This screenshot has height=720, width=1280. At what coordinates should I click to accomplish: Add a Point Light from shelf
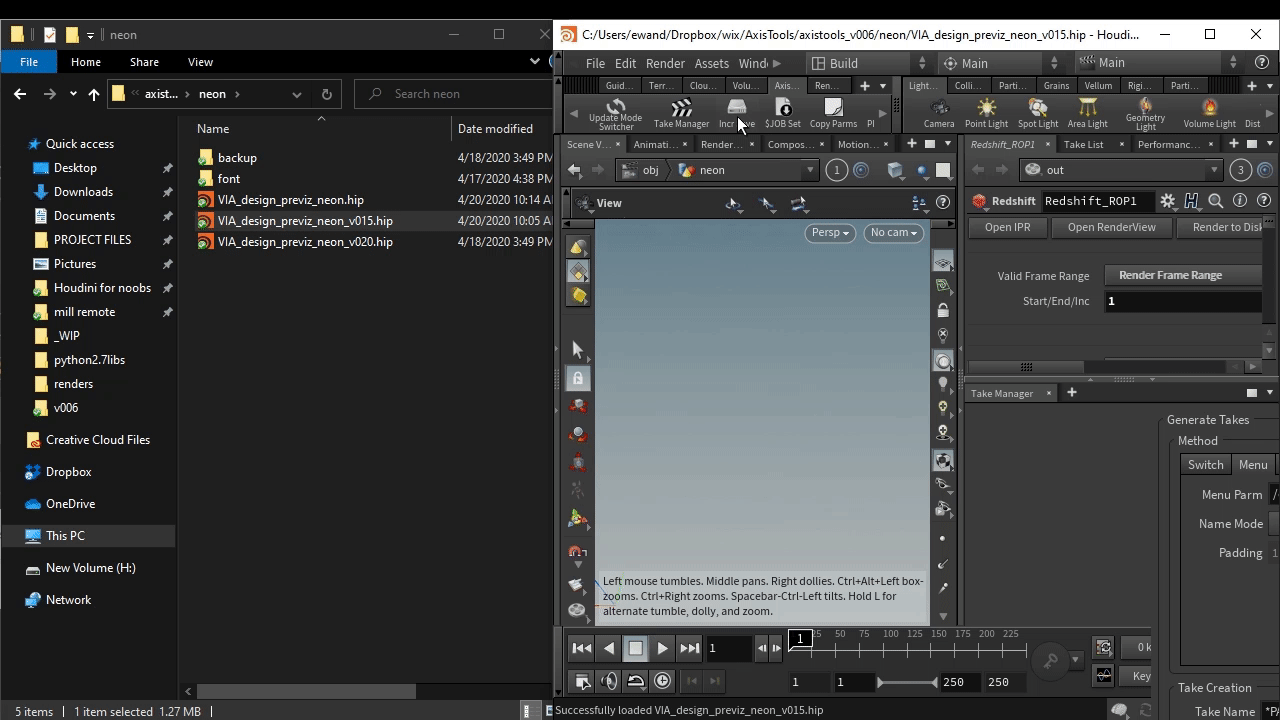(986, 113)
